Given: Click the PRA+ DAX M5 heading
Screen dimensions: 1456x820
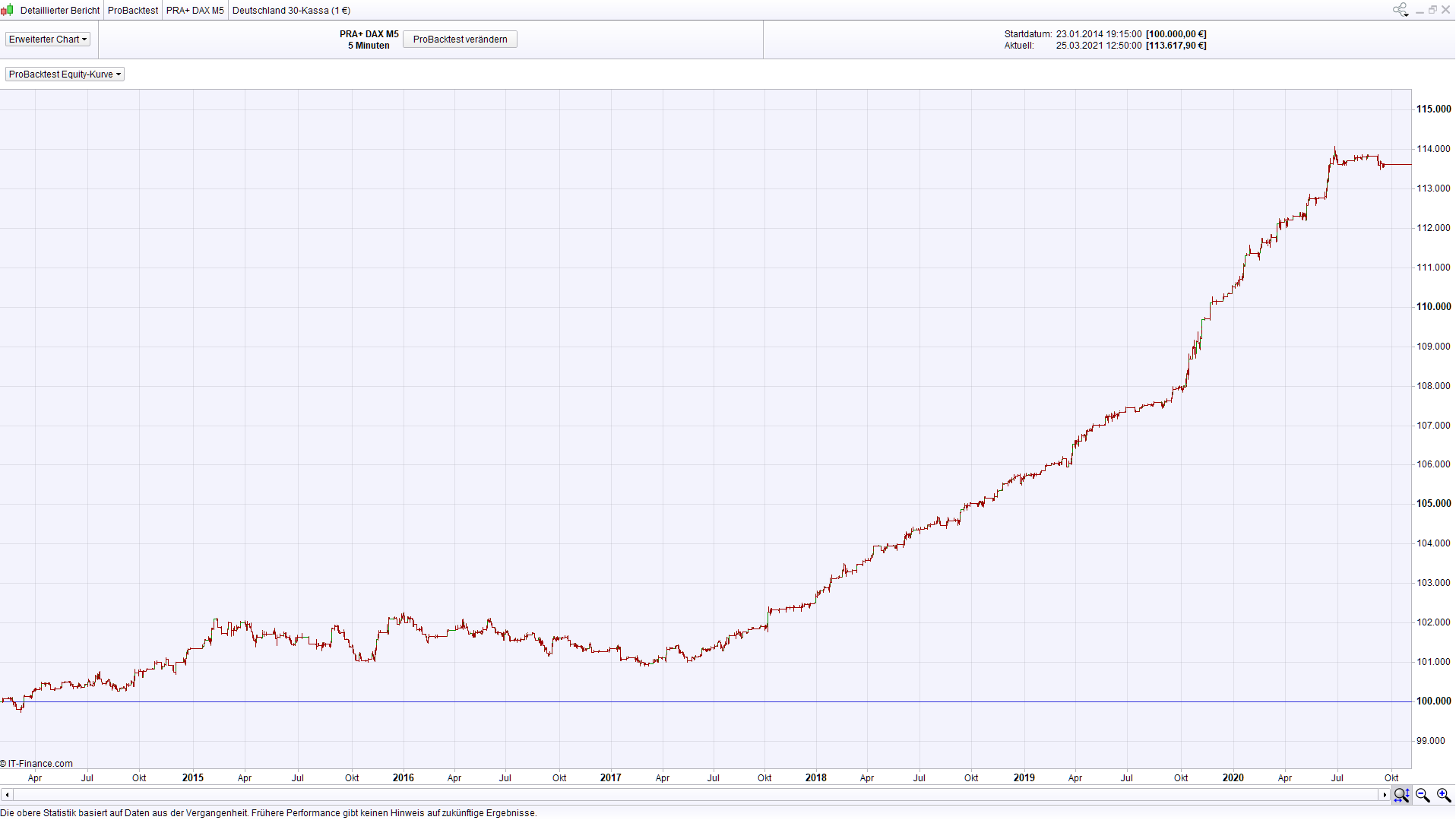Looking at the screenshot, I should click(369, 34).
